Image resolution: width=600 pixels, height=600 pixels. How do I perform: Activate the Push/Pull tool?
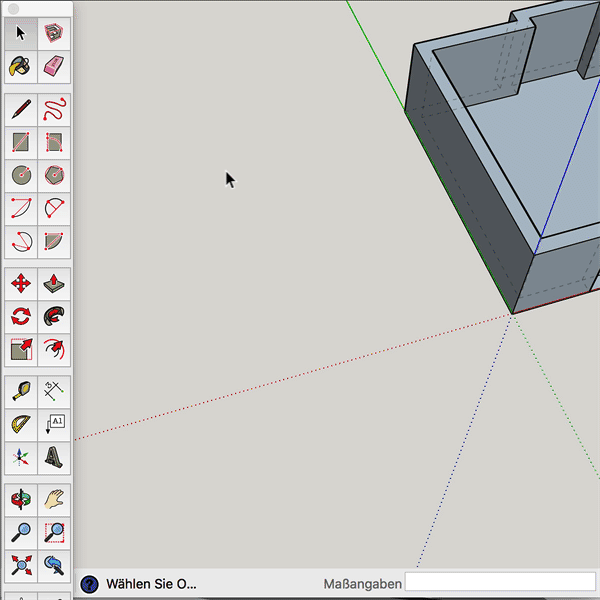[x=54, y=284]
